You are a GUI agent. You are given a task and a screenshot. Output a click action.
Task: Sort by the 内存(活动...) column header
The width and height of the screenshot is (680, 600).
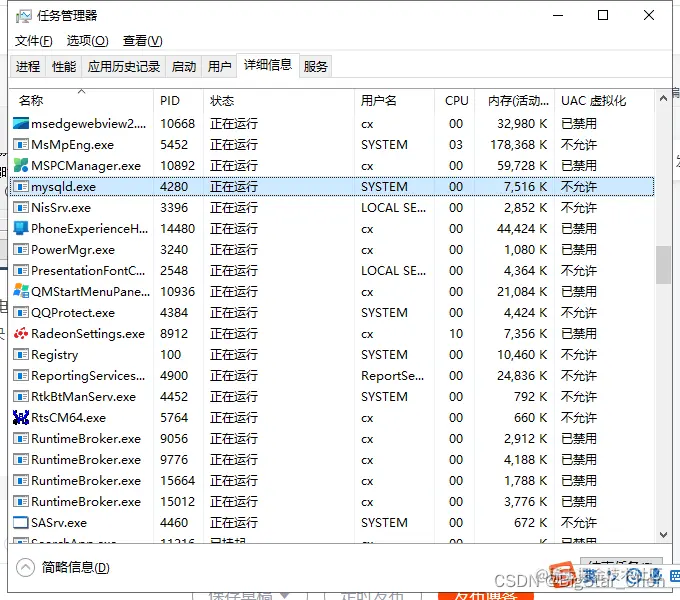[x=514, y=101]
